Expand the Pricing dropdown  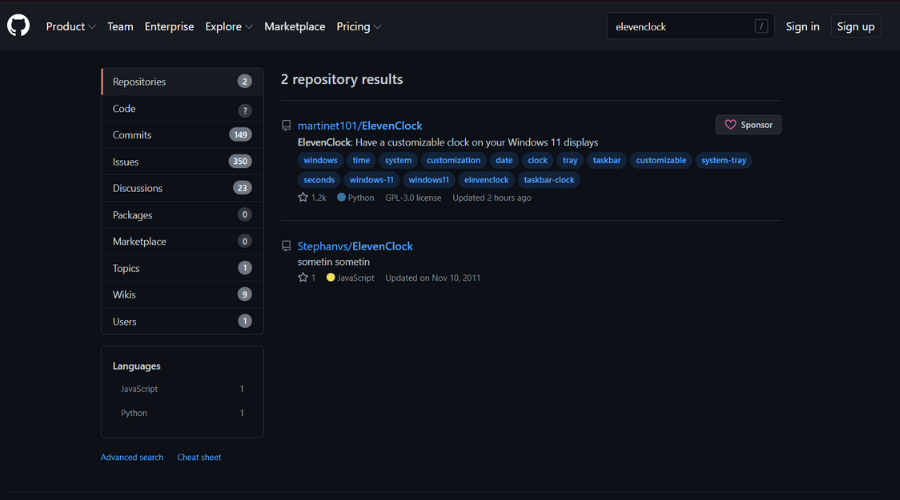(x=358, y=27)
